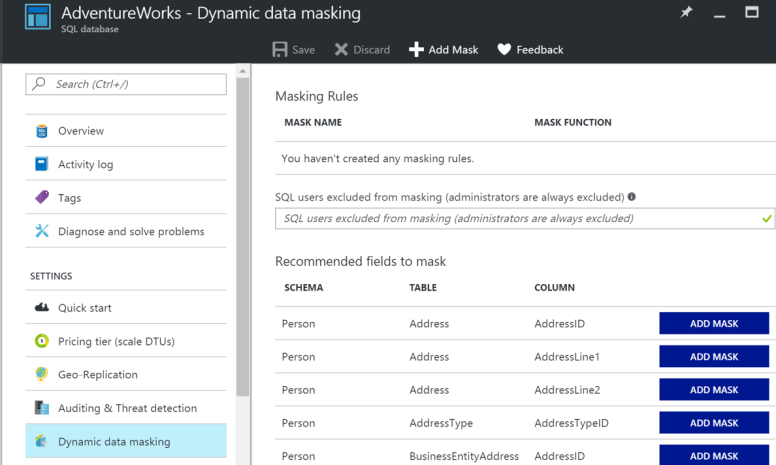Click the MASK FUNCTION column header
This screenshot has width=776, height=465.
pyautogui.click(x=573, y=122)
